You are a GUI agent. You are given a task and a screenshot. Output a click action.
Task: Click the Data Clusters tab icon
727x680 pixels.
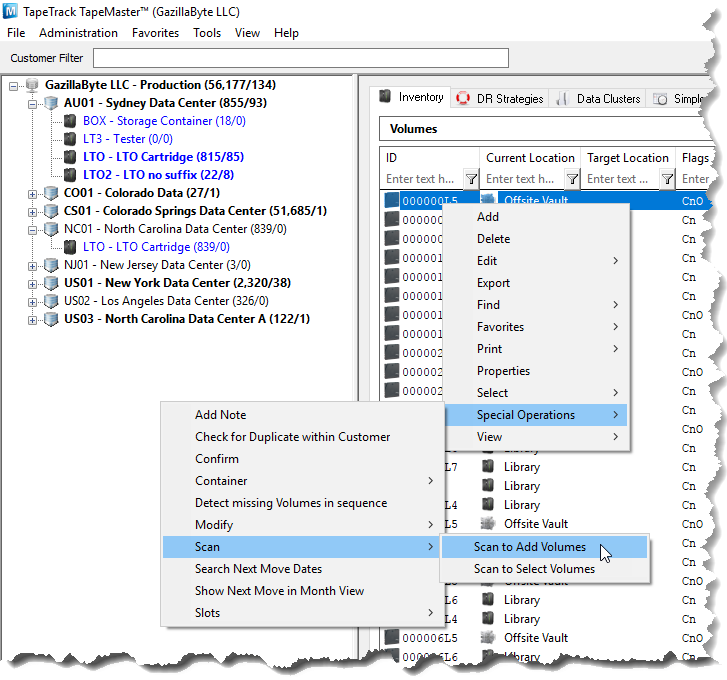coord(562,98)
